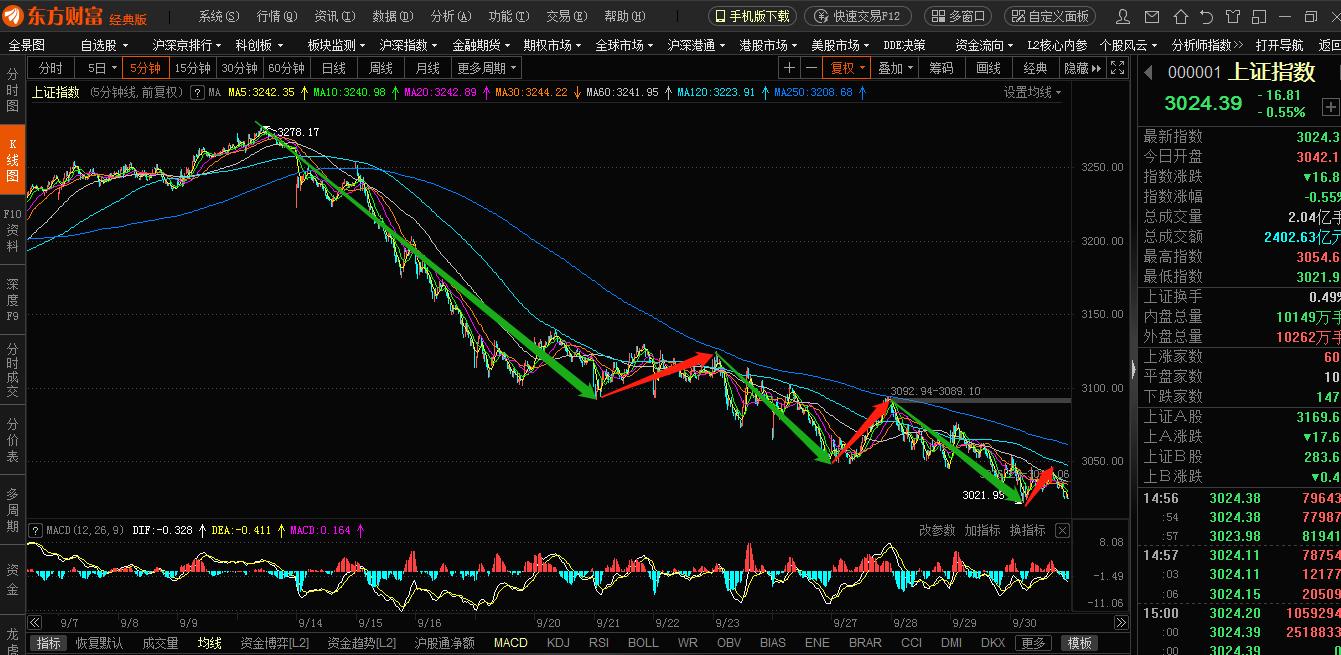Toggle the K线图 candlestick view in left sidebar
Screen dimensions: 1341x655
click(x=11, y=160)
